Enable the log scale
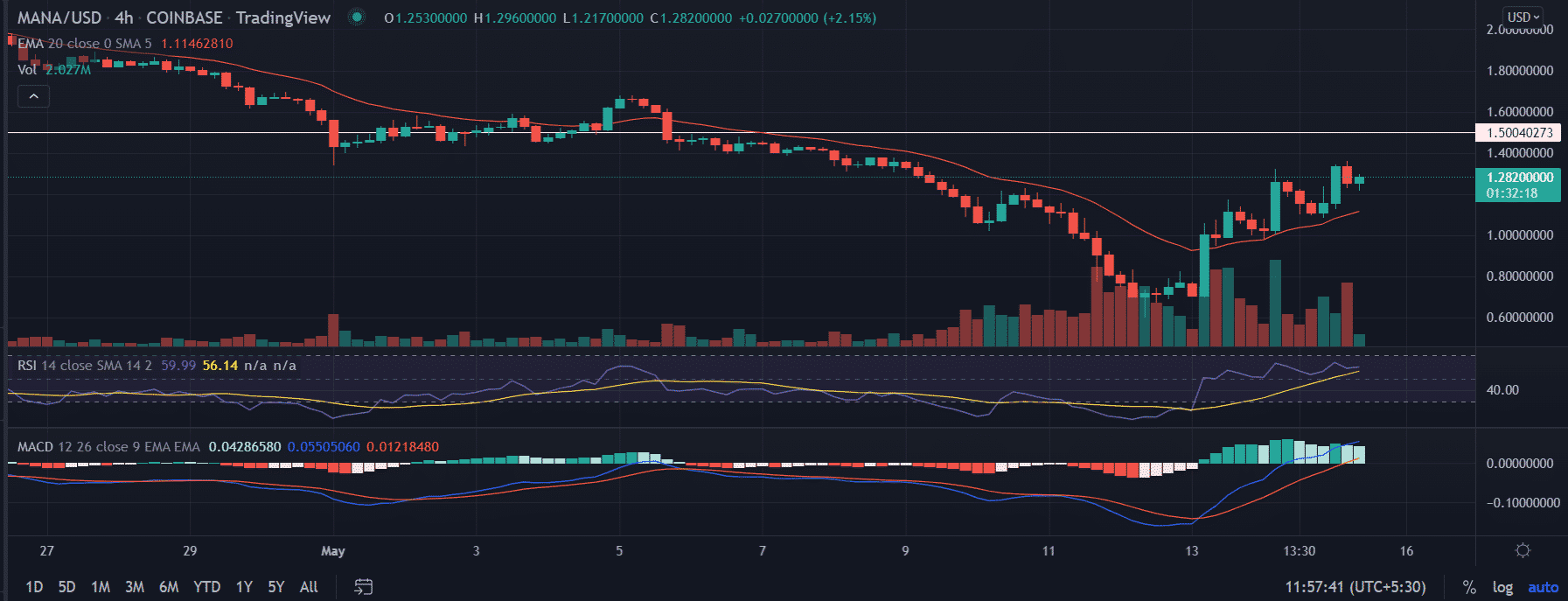Screen dimensions: 1568x601 1502,587
